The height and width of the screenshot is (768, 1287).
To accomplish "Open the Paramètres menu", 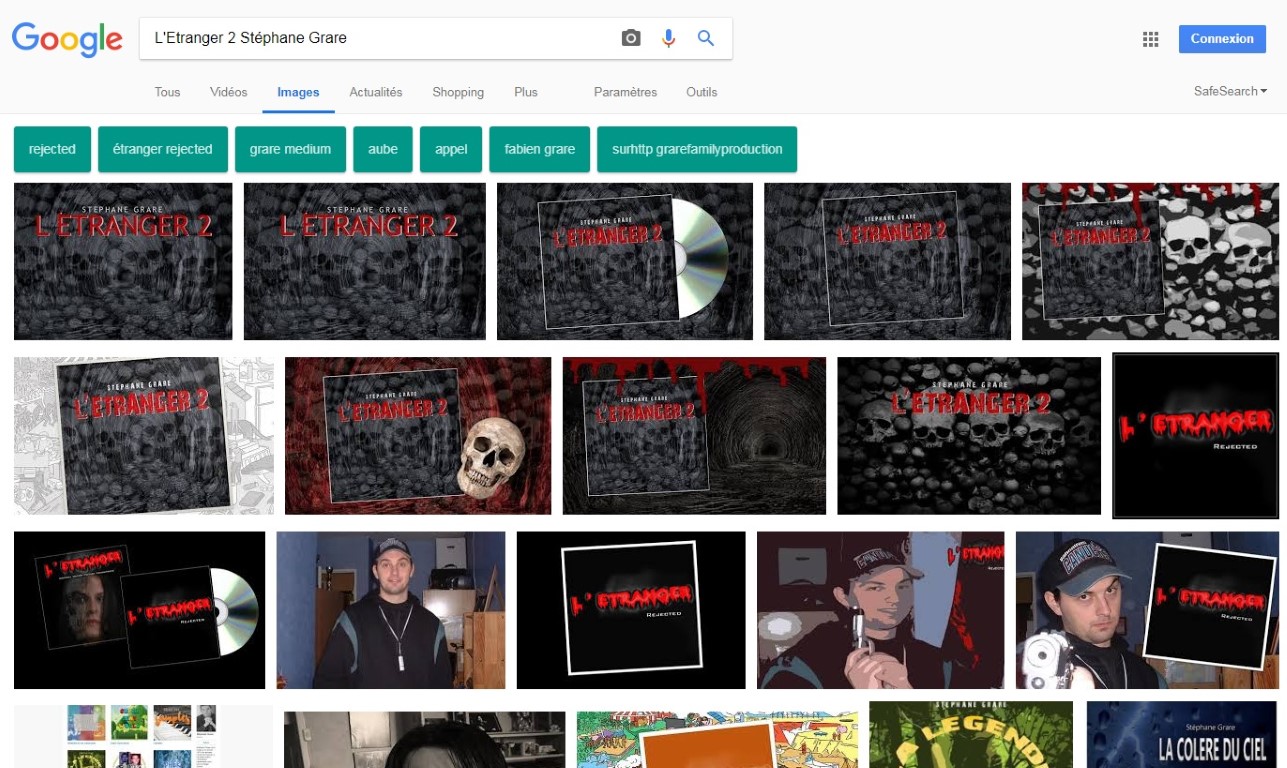I will [x=625, y=92].
